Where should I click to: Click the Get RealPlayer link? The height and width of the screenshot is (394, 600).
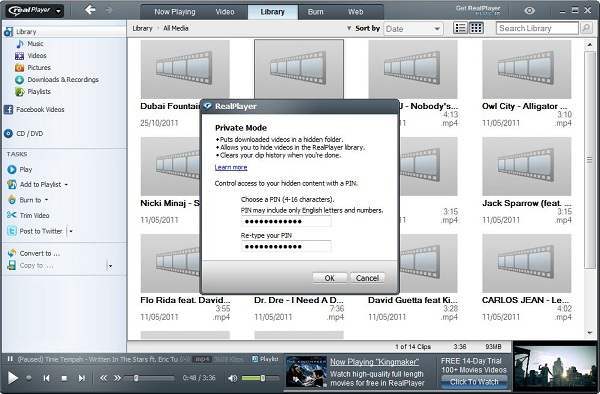tap(478, 9)
